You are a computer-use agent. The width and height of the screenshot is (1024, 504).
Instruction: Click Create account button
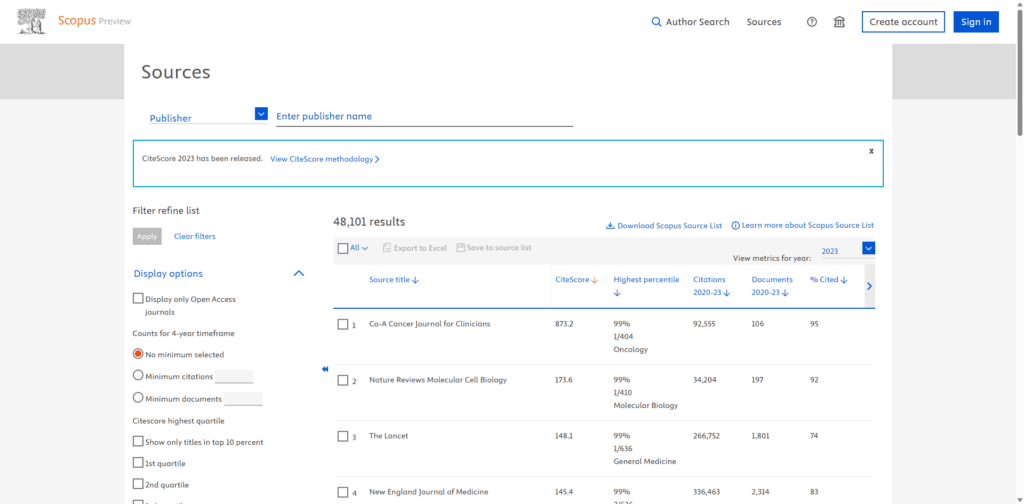(903, 22)
